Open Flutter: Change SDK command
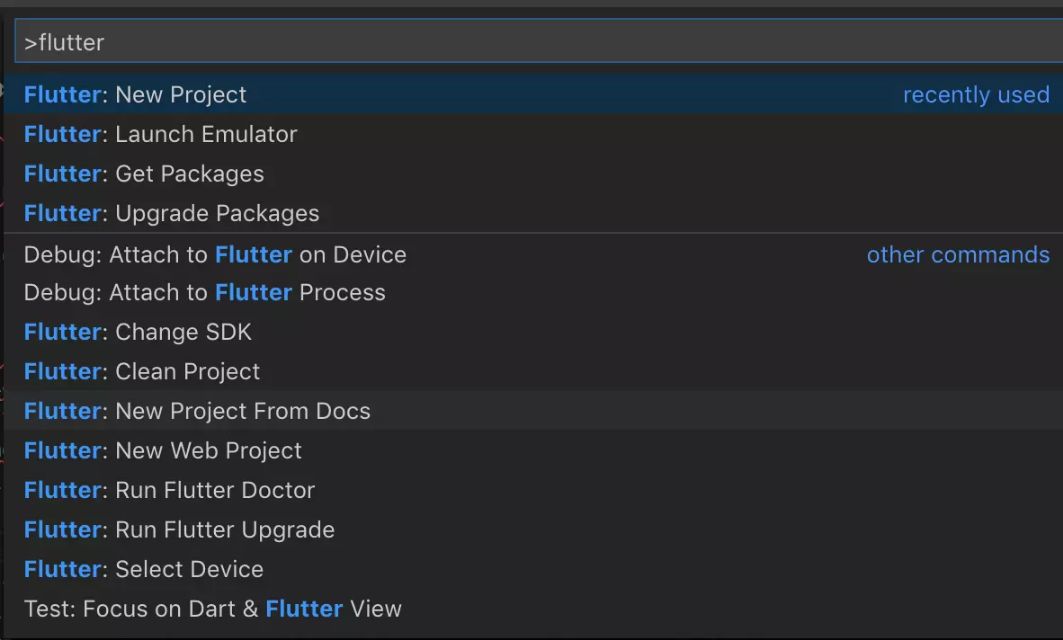The width and height of the screenshot is (1063, 640). pos(138,332)
